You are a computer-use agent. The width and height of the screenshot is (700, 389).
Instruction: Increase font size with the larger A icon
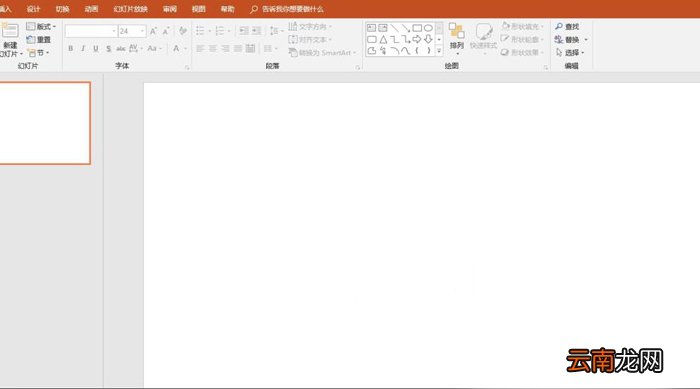(153, 31)
